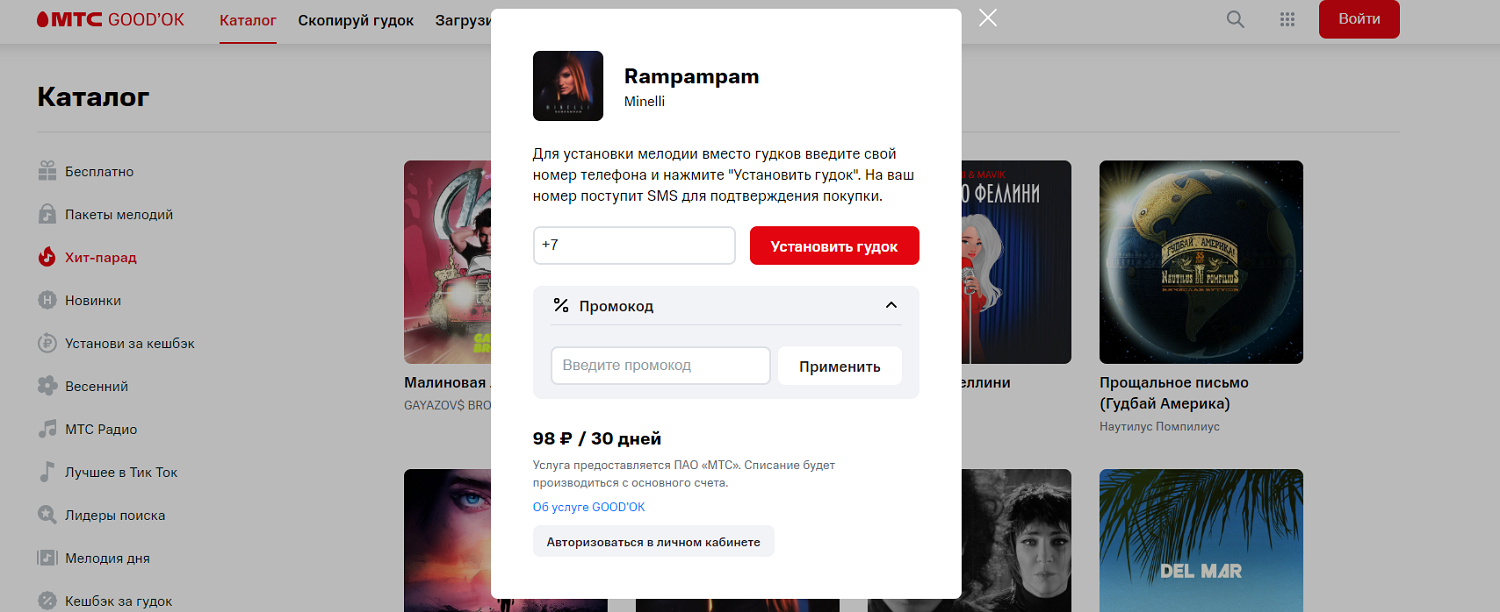Open the Об услуге GOOD'OK link
This screenshot has width=1500, height=612.
pos(589,507)
